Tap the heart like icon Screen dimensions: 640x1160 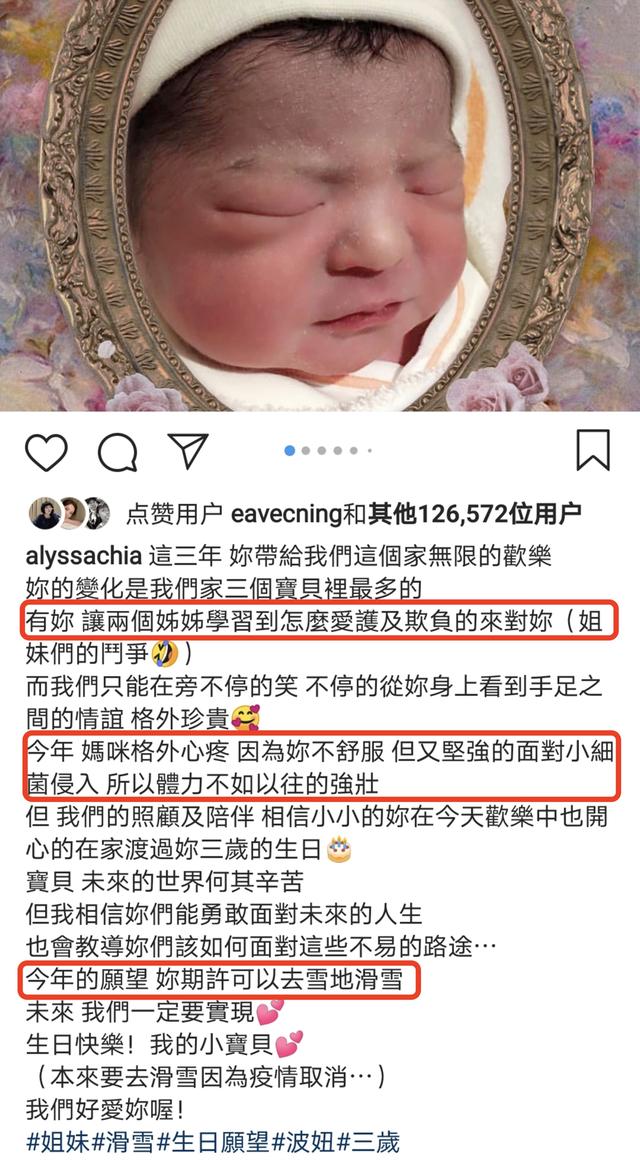click(46, 452)
